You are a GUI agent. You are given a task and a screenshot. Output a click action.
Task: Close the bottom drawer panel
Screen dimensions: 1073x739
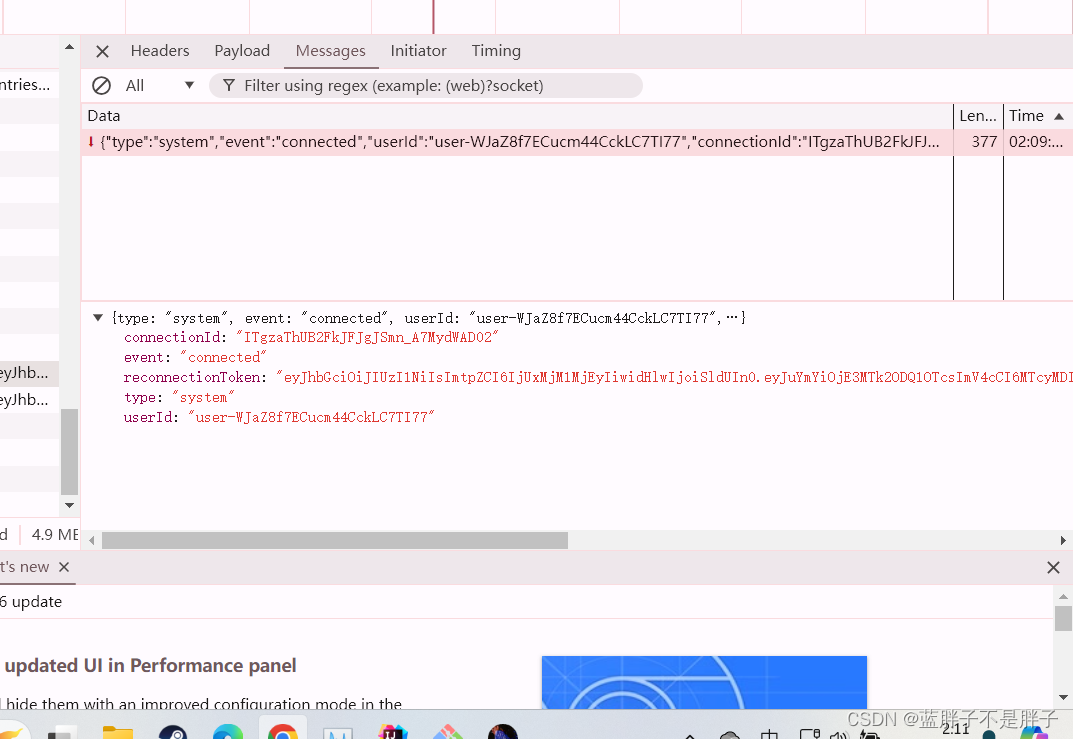pyautogui.click(x=1052, y=567)
